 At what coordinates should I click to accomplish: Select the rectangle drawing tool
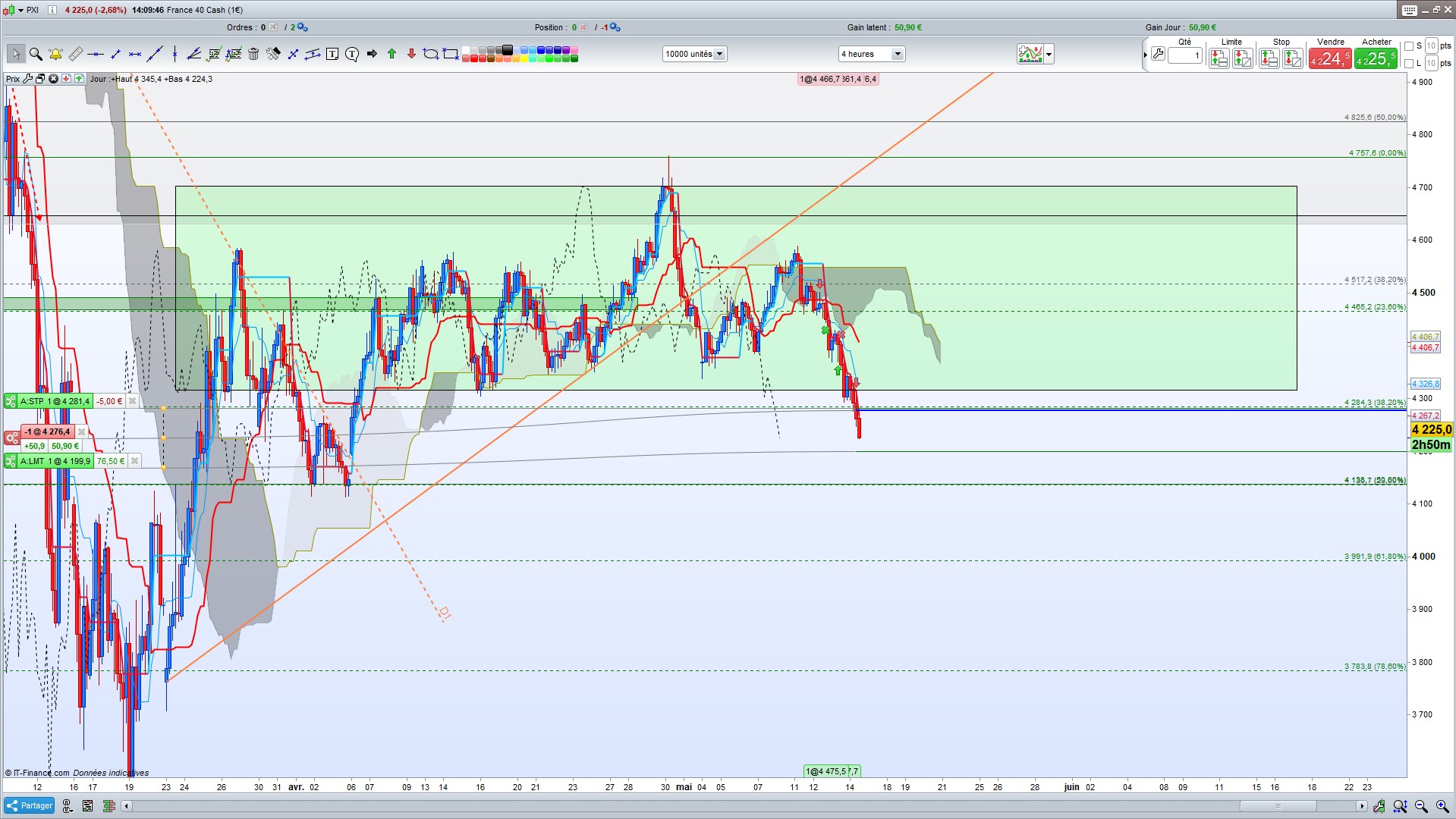[x=451, y=54]
